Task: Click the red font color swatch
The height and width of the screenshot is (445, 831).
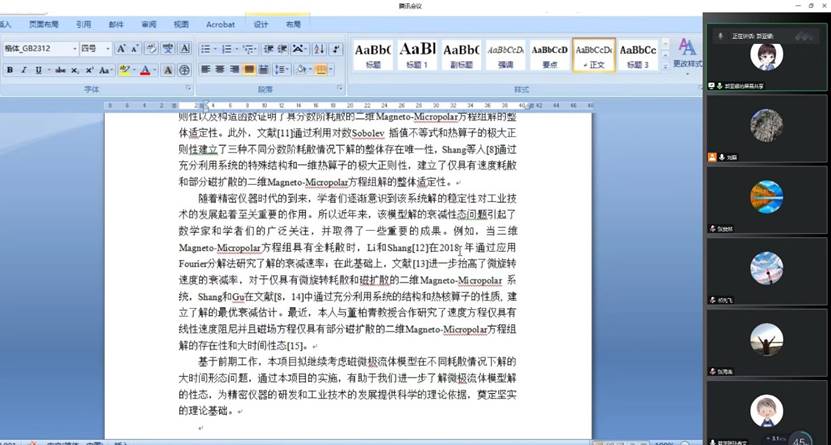Action: (x=146, y=70)
